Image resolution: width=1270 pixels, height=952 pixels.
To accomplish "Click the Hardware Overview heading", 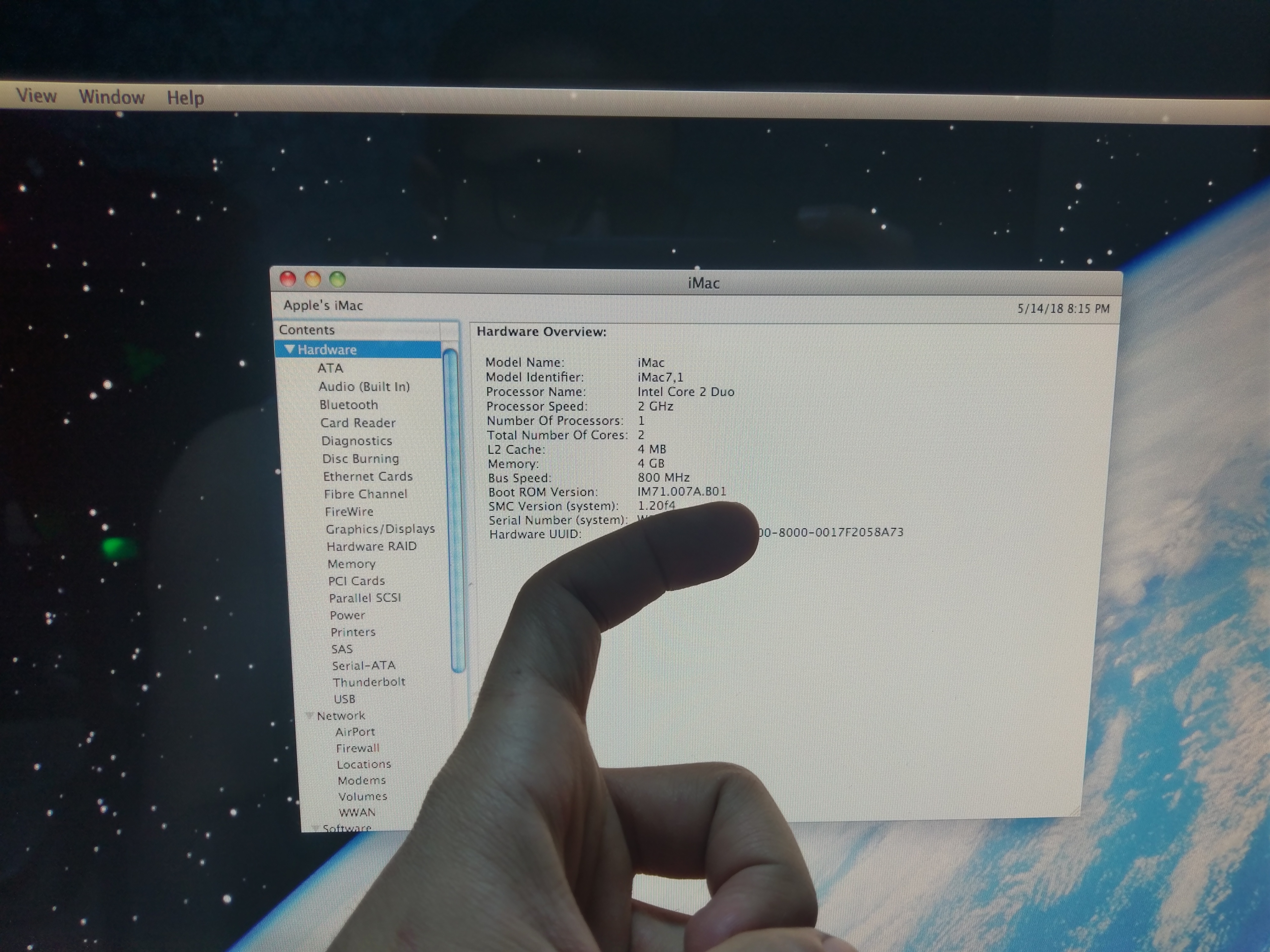I will (x=541, y=331).
